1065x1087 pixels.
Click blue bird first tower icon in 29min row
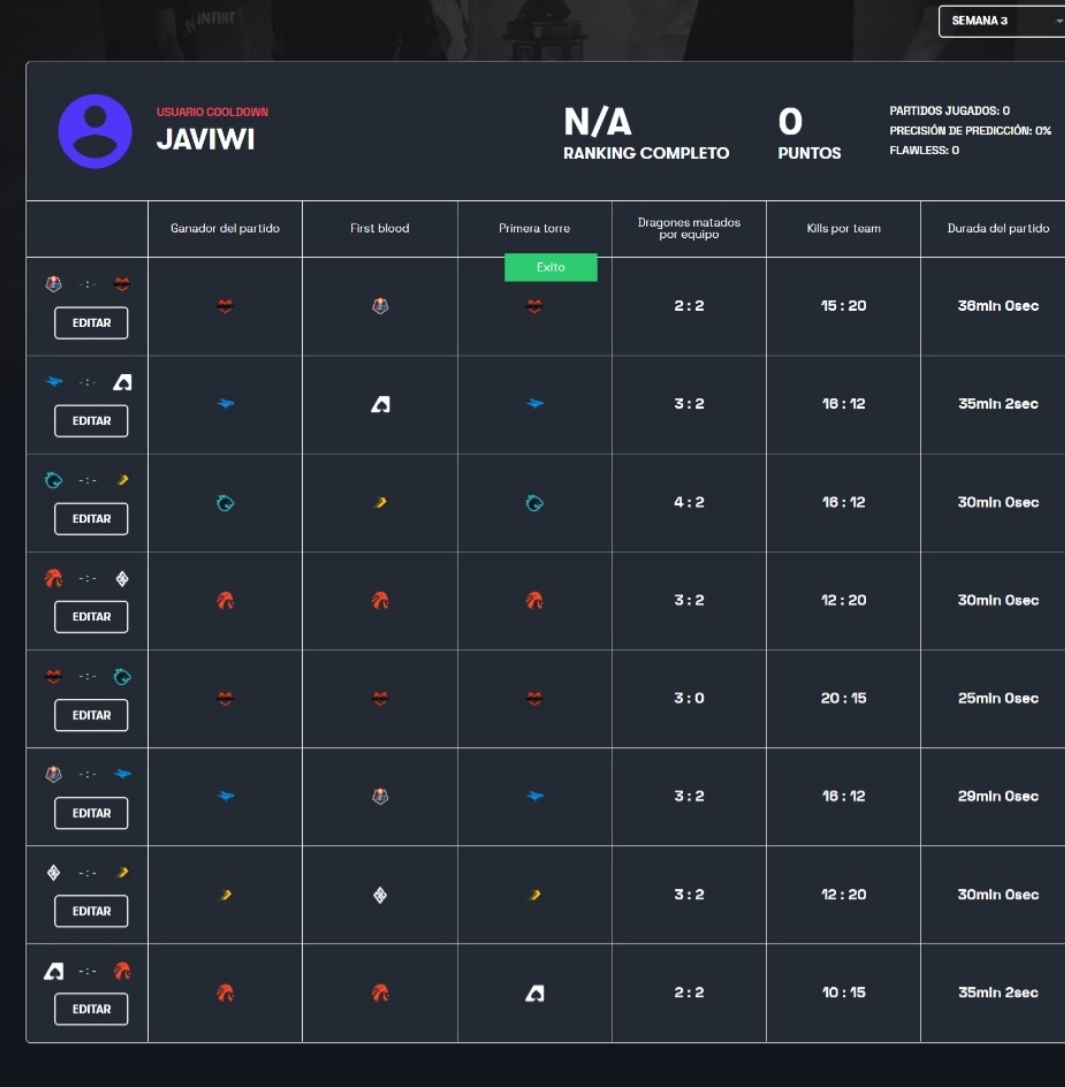point(535,796)
